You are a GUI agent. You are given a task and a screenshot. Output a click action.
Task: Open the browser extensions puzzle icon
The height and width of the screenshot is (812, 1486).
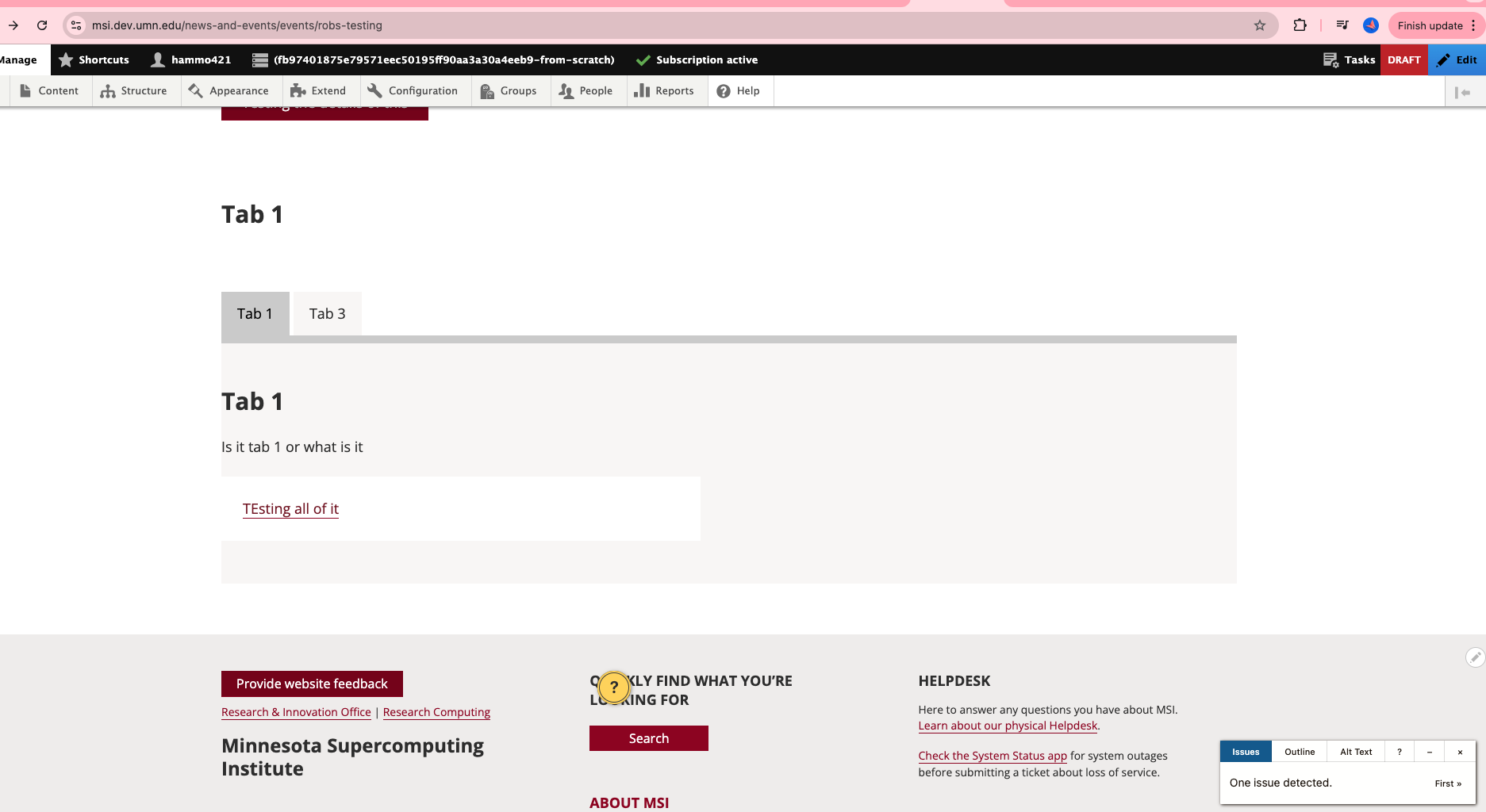[x=1300, y=25]
